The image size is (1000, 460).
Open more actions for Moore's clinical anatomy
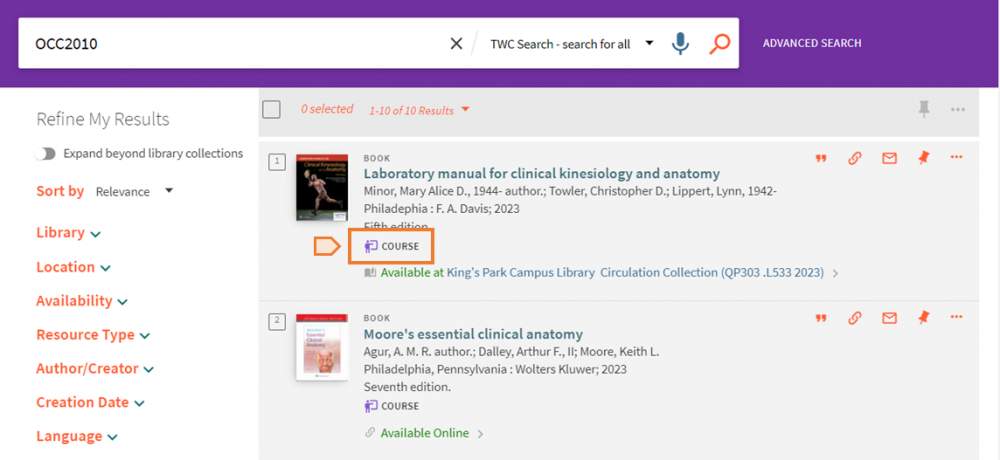pos(957,318)
